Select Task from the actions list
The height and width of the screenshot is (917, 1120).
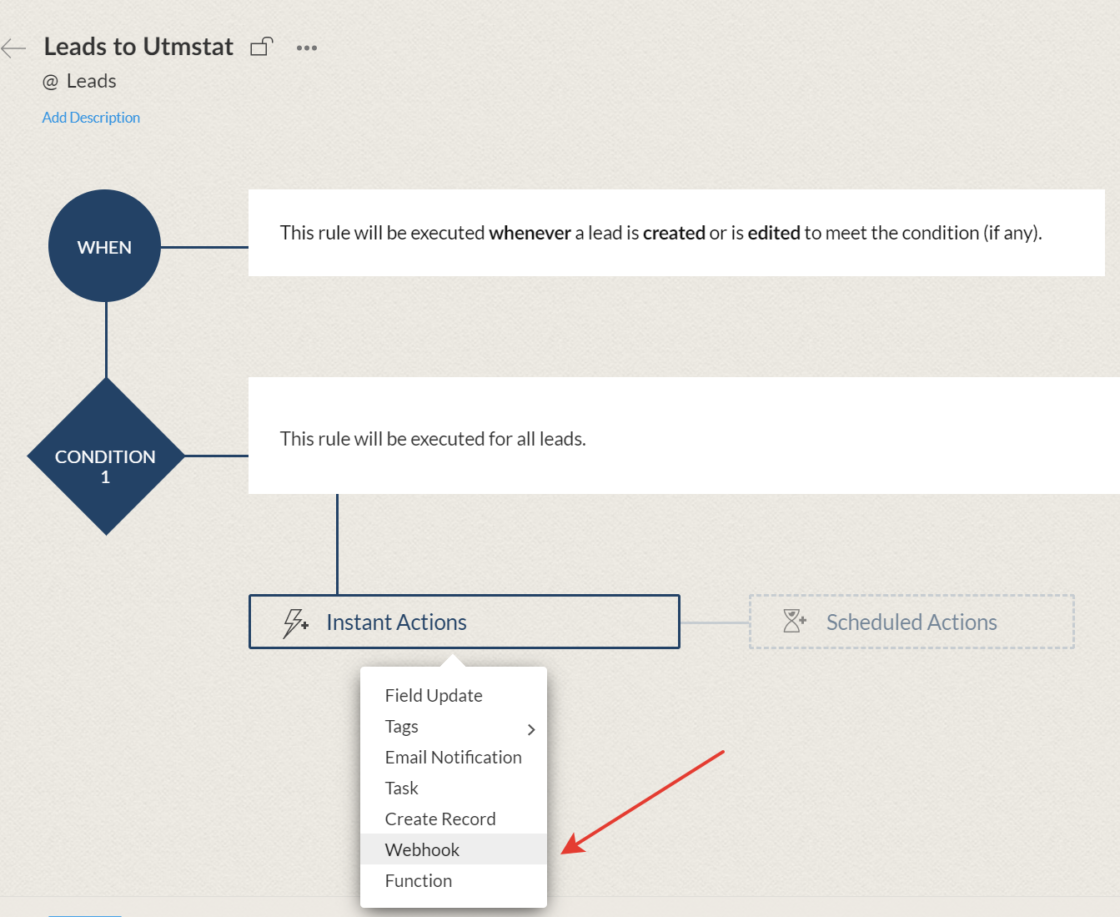(401, 788)
